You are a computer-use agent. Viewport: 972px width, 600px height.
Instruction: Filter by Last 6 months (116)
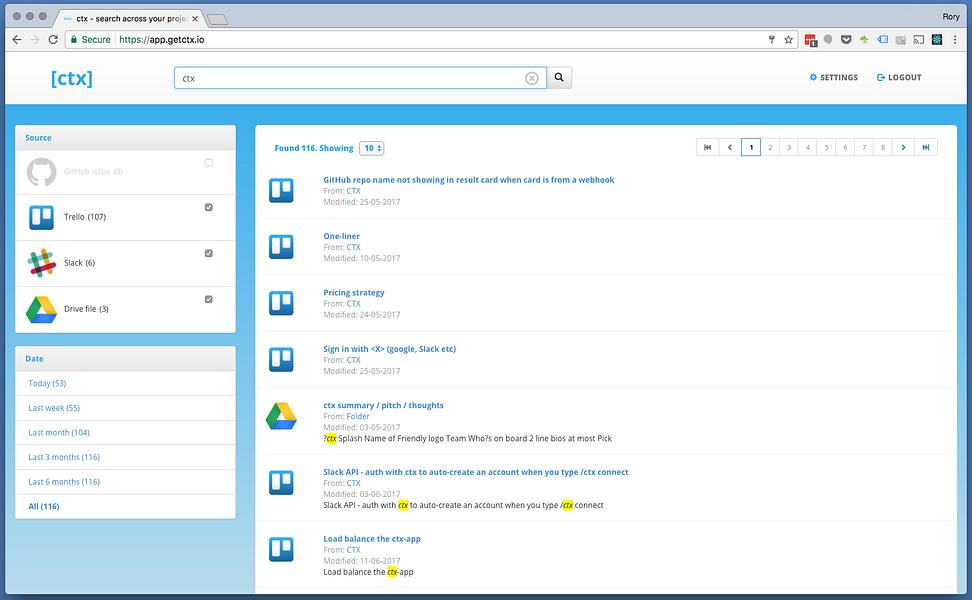click(64, 482)
